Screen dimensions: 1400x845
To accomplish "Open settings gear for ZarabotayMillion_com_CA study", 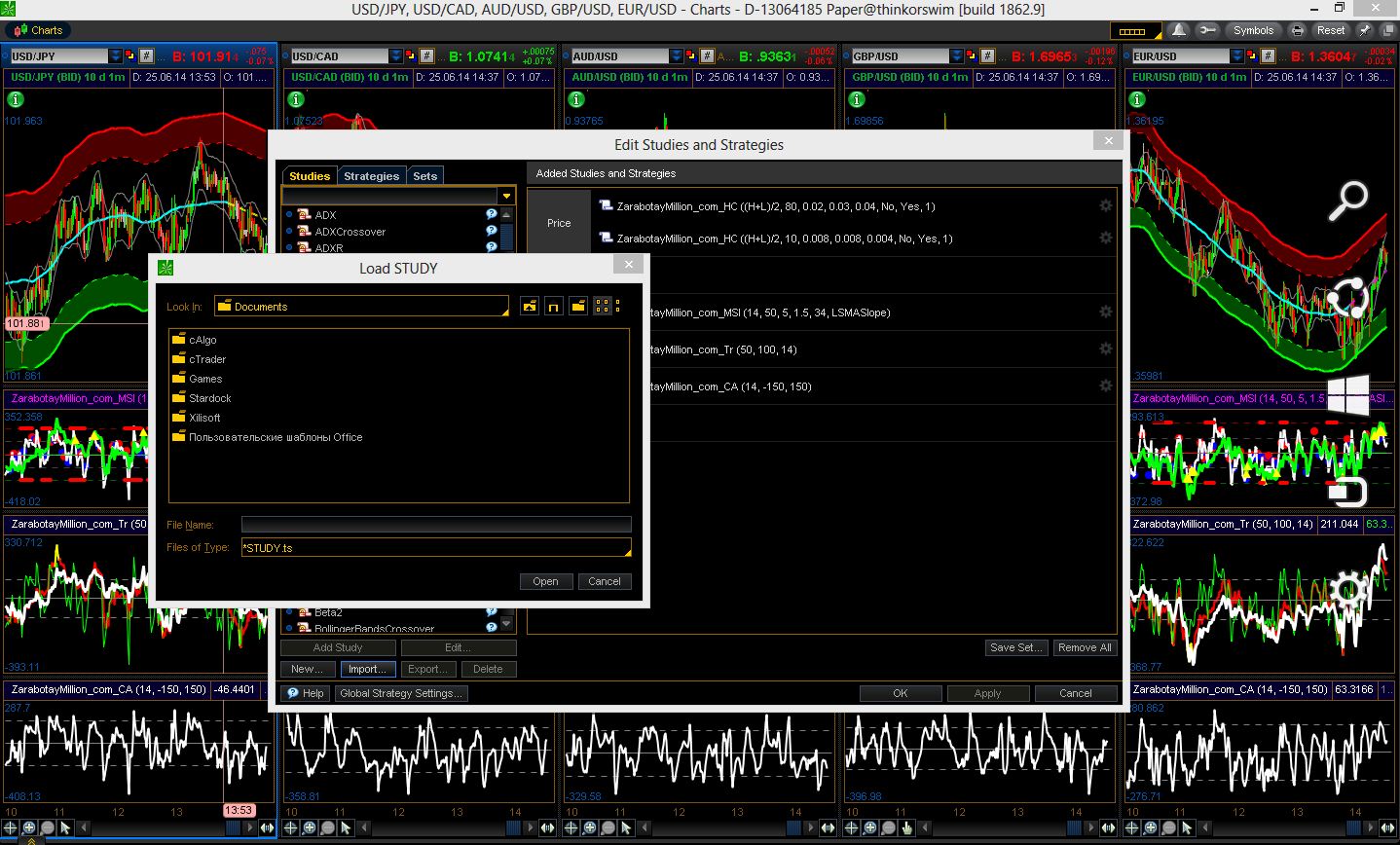I will 1106,386.
